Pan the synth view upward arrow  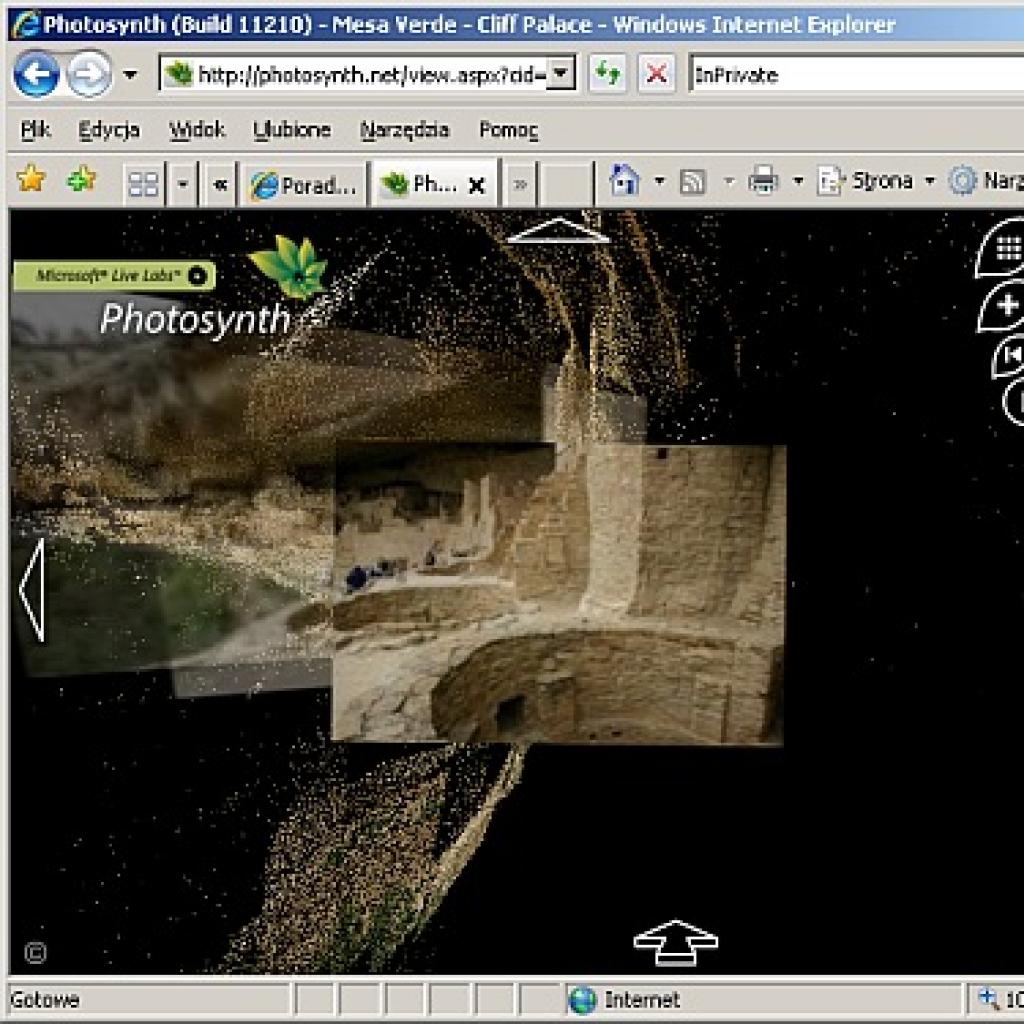point(558,231)
